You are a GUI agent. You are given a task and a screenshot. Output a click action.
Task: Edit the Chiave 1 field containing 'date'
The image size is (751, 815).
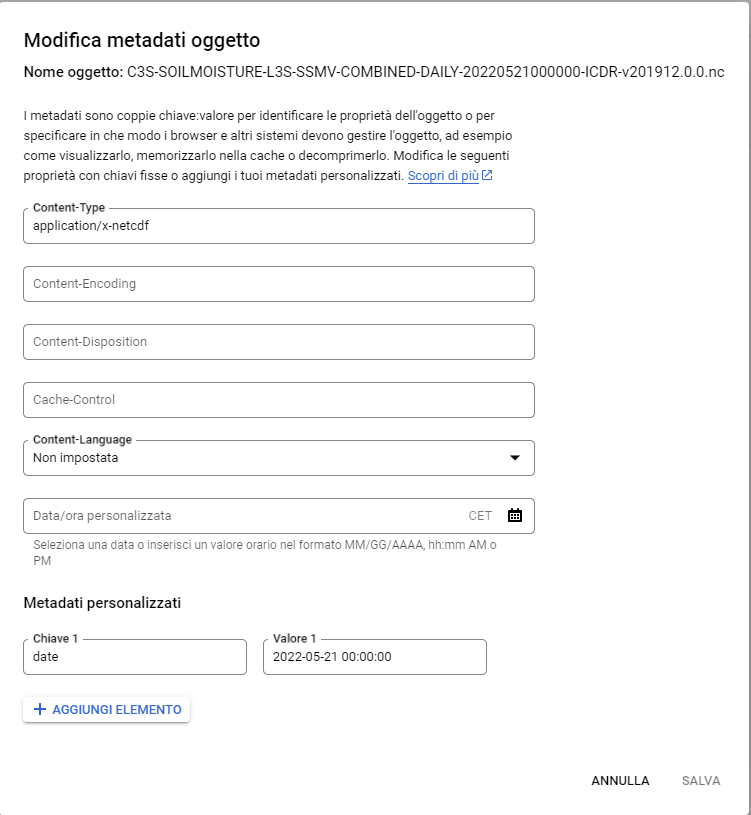click(134, 657)
